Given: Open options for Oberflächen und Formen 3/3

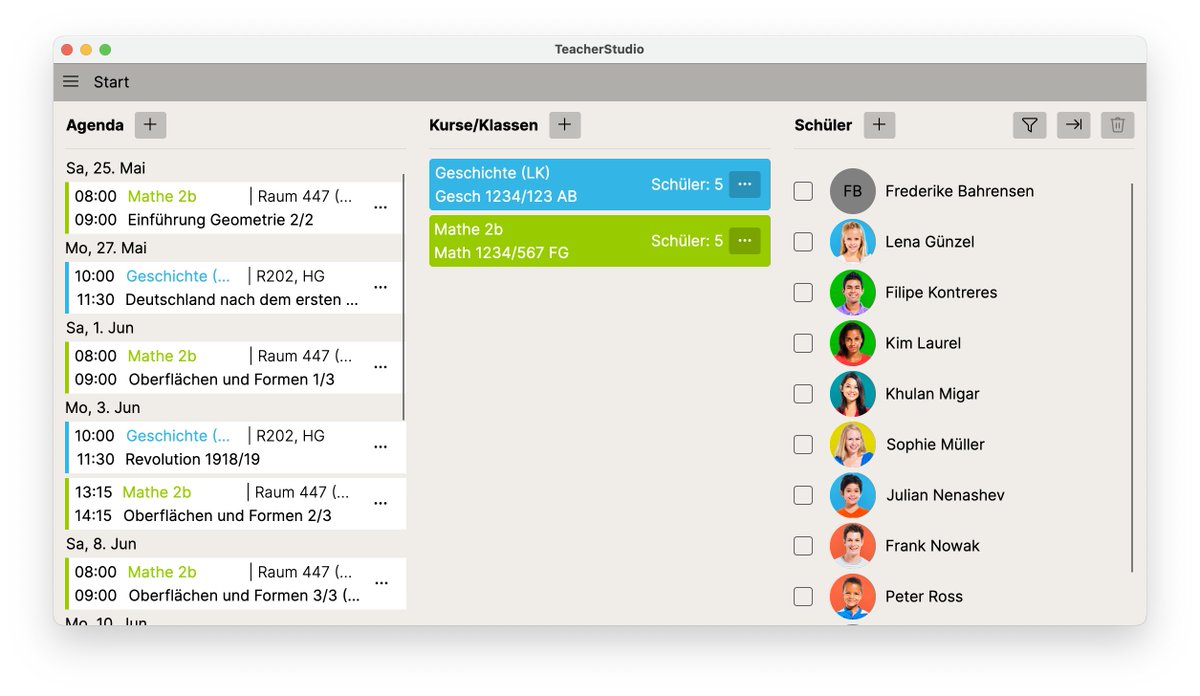Looking at the screenshot, I should tap(380, 584).
